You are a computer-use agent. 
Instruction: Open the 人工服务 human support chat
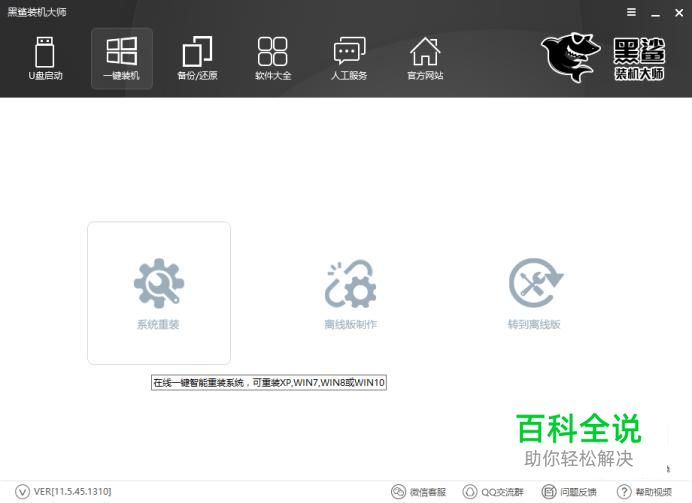[349, 59]
